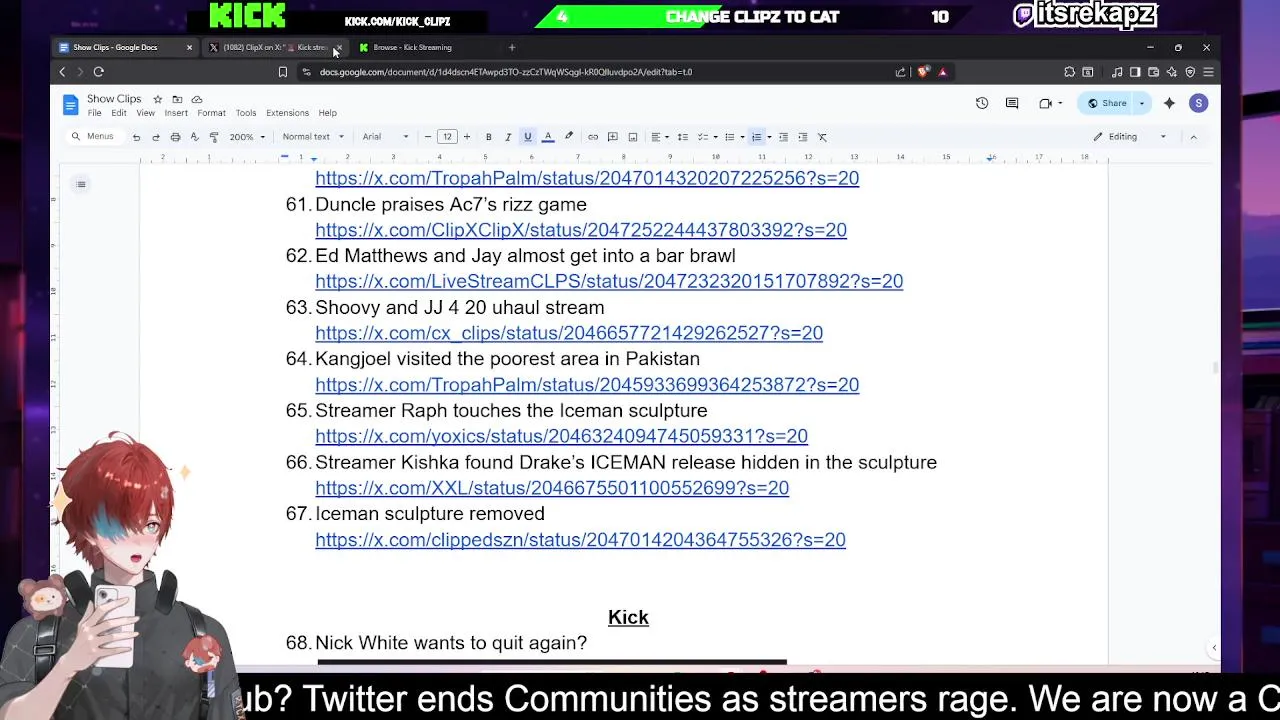
Task: Open the cloud save status icon
Action: click(x=197, y=99)
